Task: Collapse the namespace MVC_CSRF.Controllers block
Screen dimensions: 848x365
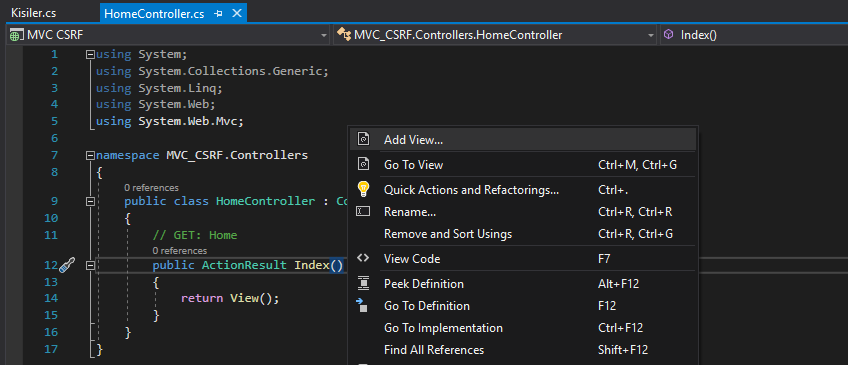Action: click(90, 156)
